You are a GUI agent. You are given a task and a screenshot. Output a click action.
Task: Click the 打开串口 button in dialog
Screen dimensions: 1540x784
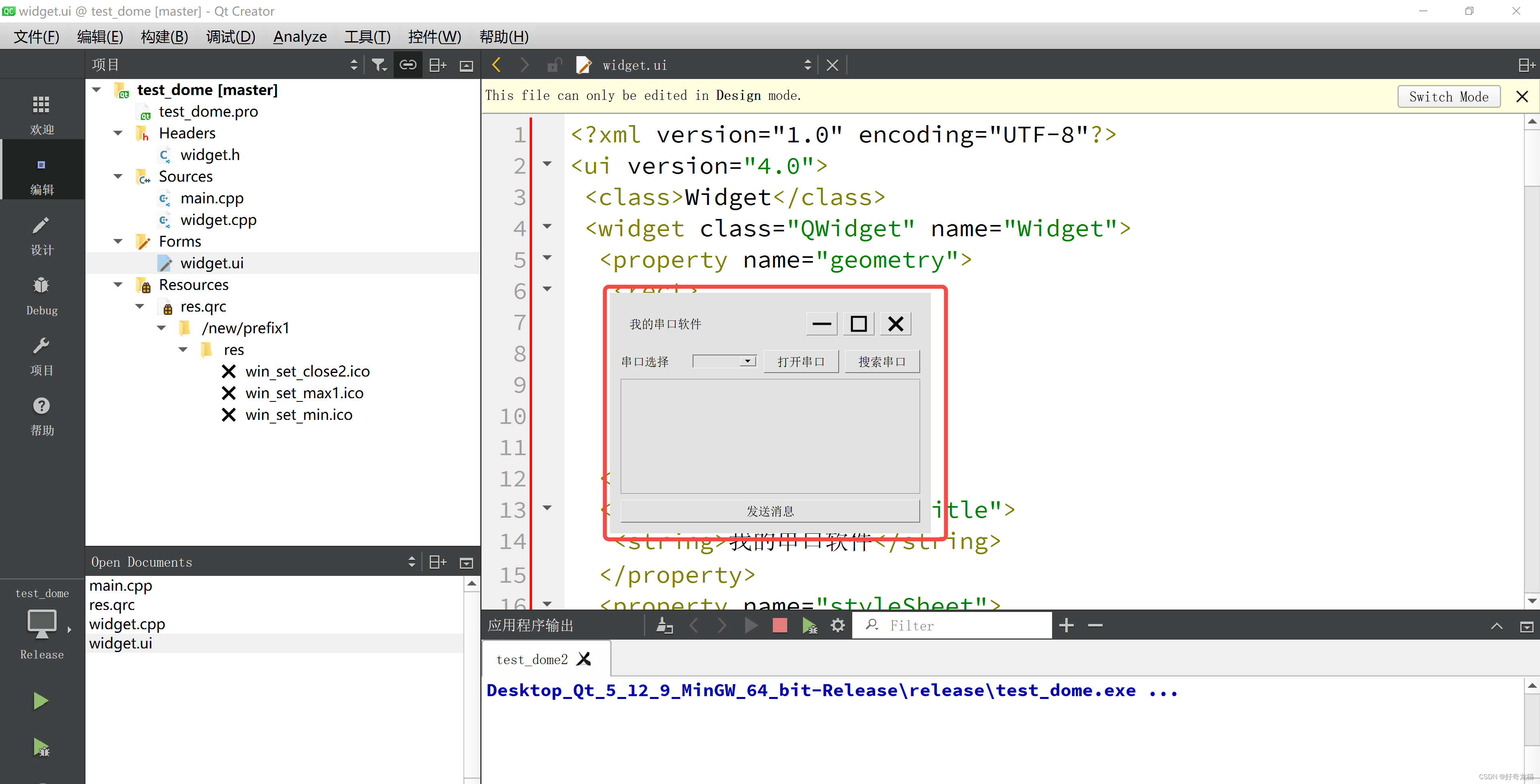(800, 361)
